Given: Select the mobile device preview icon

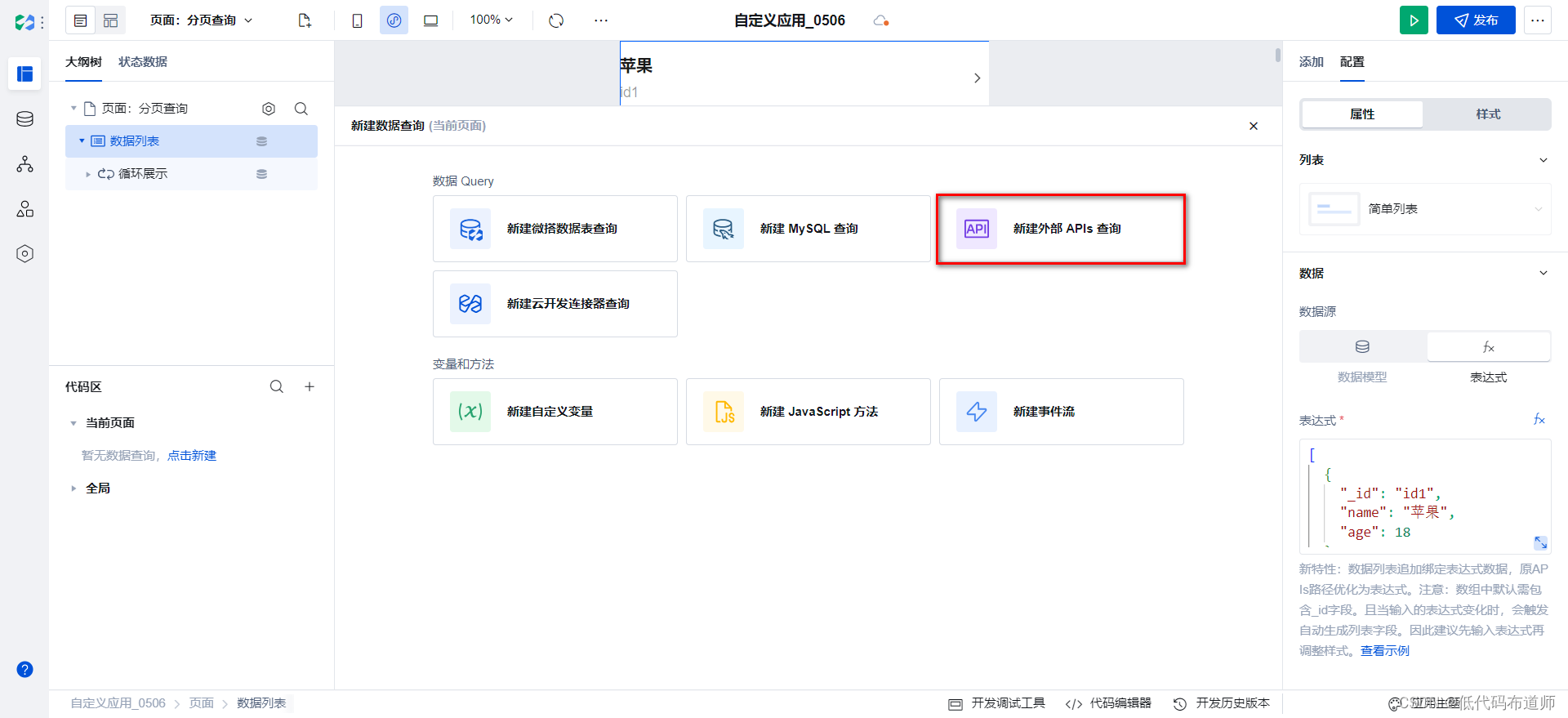Looking at the screenshot, I should [x=357, y=20].
